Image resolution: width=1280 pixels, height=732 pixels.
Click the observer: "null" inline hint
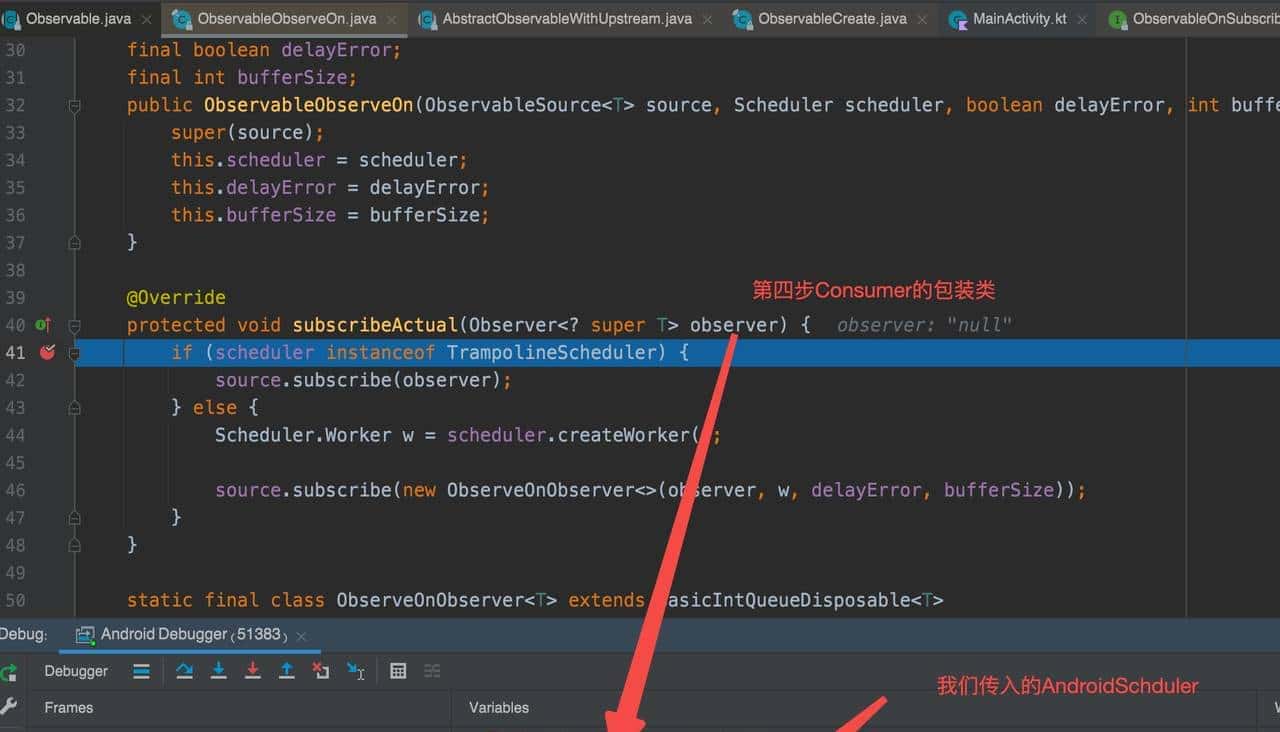point(925,324)
